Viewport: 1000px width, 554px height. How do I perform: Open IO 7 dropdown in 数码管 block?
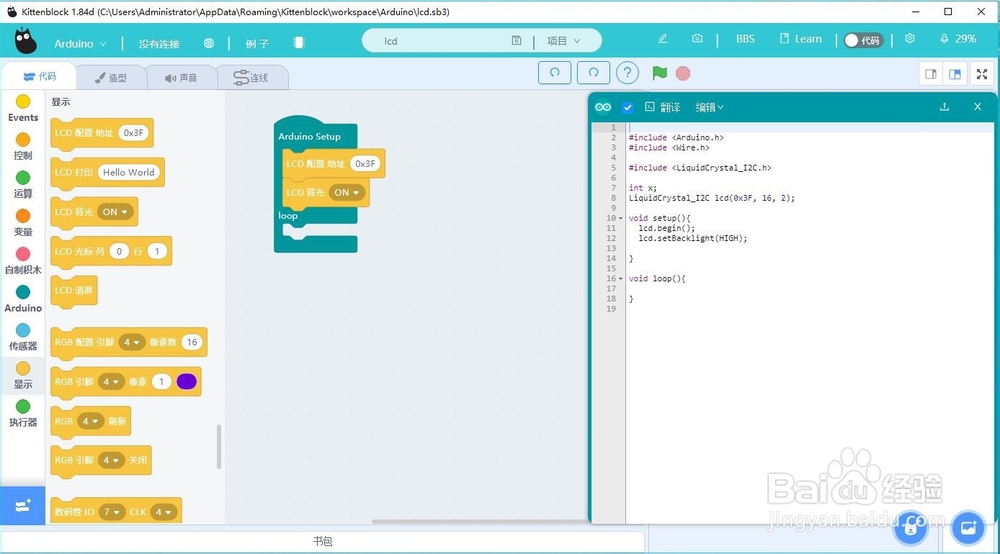(x=112, y=512)
